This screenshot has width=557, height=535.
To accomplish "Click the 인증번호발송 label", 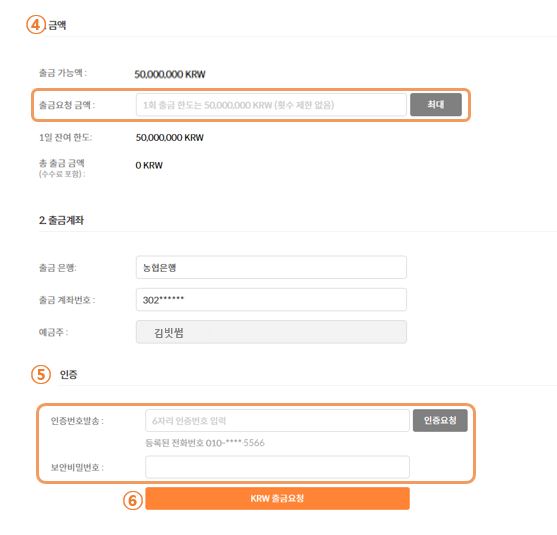I will pyautogui.click(x=77, y=421).
